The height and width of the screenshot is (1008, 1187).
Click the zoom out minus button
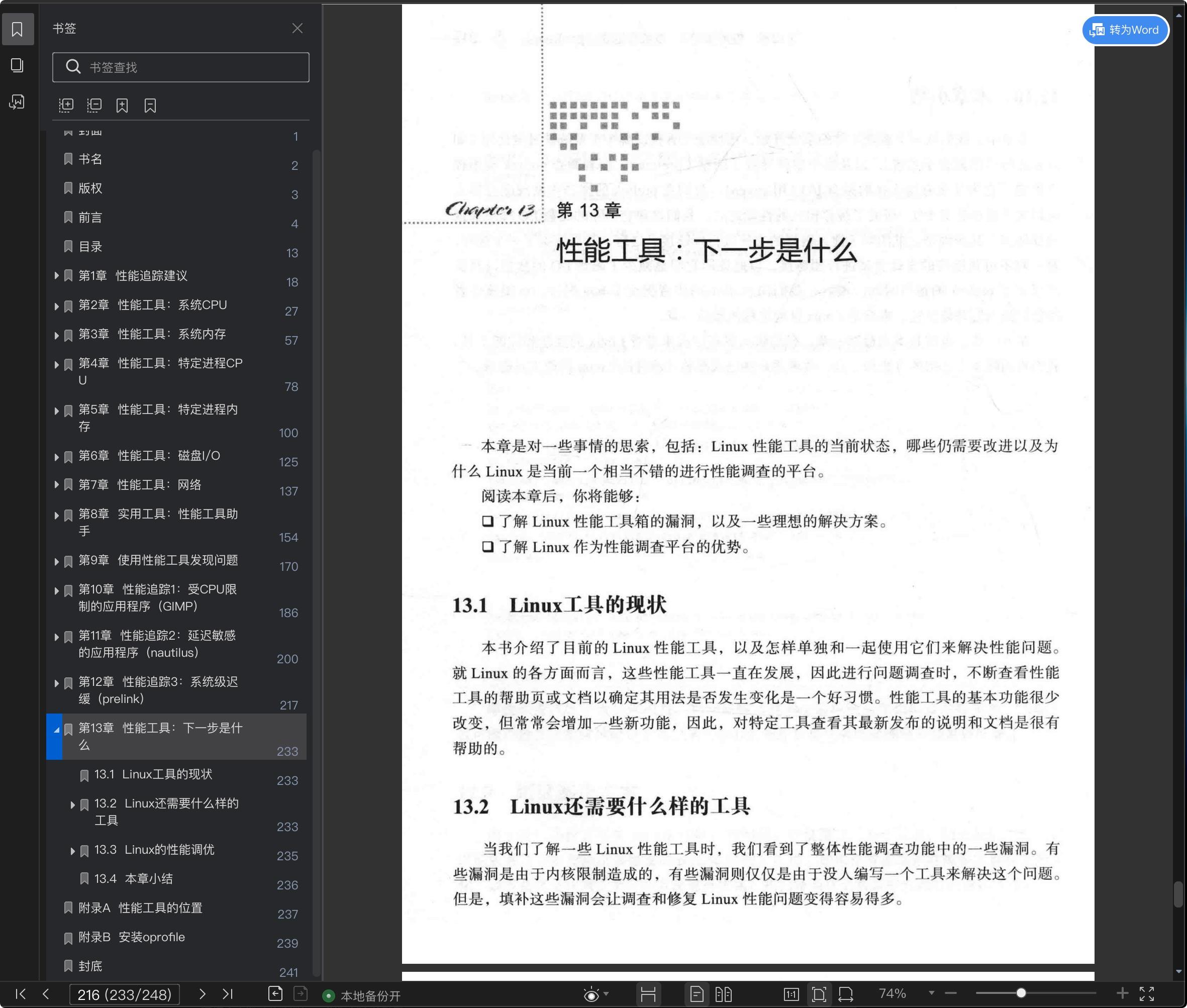(951, 993)
